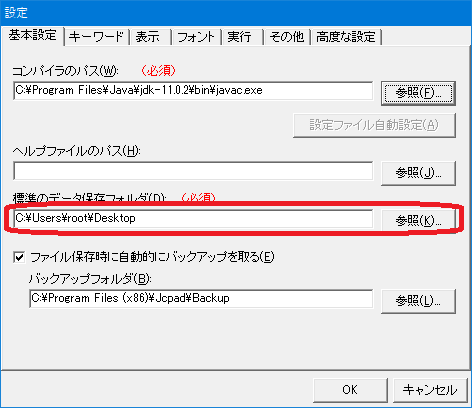Click the 設定ファイル自動設定(A) button
The image size is (472, 408).
point(374,125)
